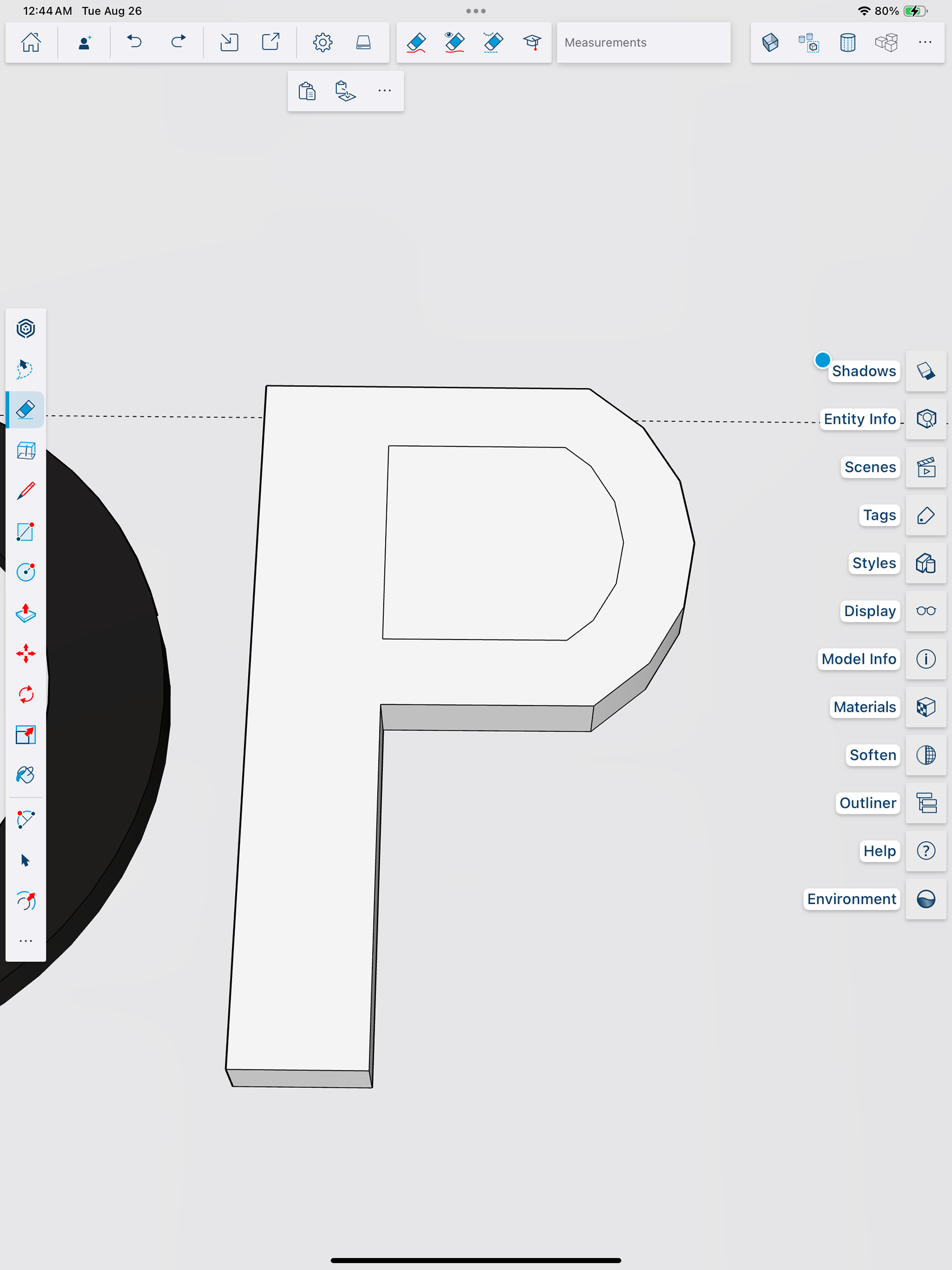Select the Paint Bucket tool

click(26, 775)
